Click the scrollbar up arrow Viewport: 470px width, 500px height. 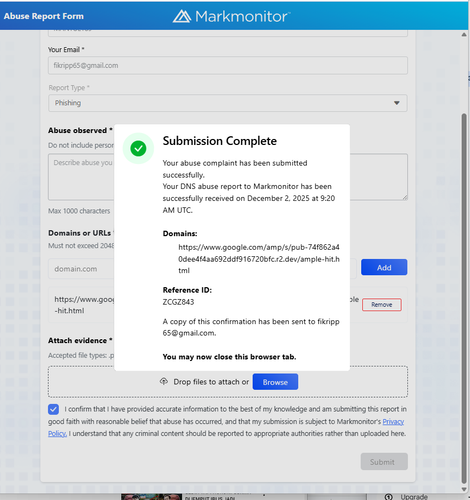pos(464,35)
